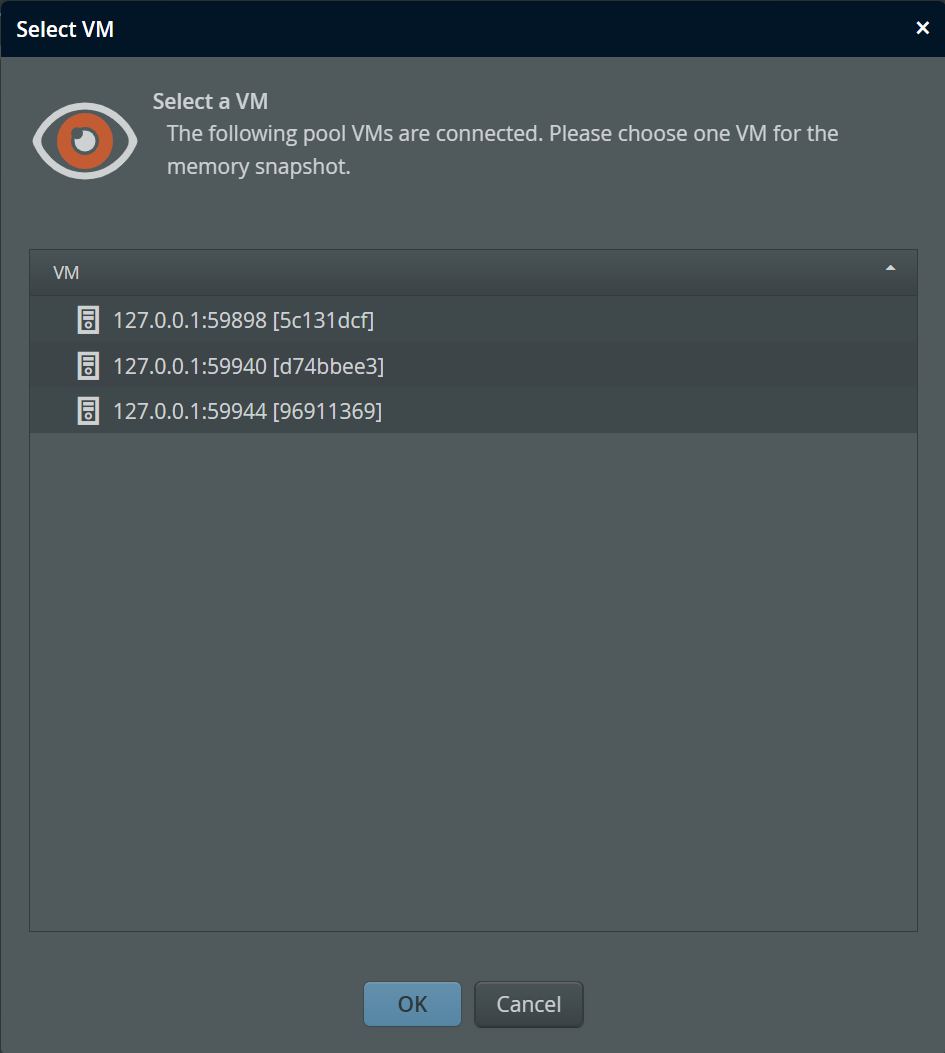Click the server icon beside 127.0.0.1:59898
This screenshot has height=1053, width=945.
tap(88, 320)
